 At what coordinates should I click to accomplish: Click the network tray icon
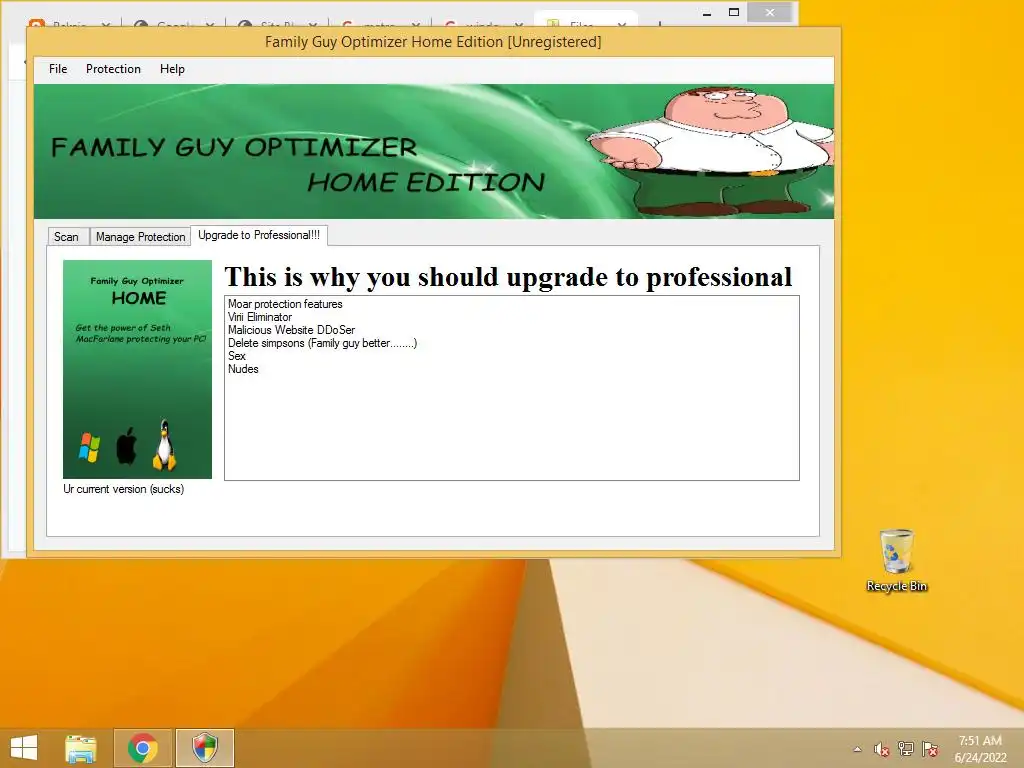pyautogui.click(x=906, y=748)
